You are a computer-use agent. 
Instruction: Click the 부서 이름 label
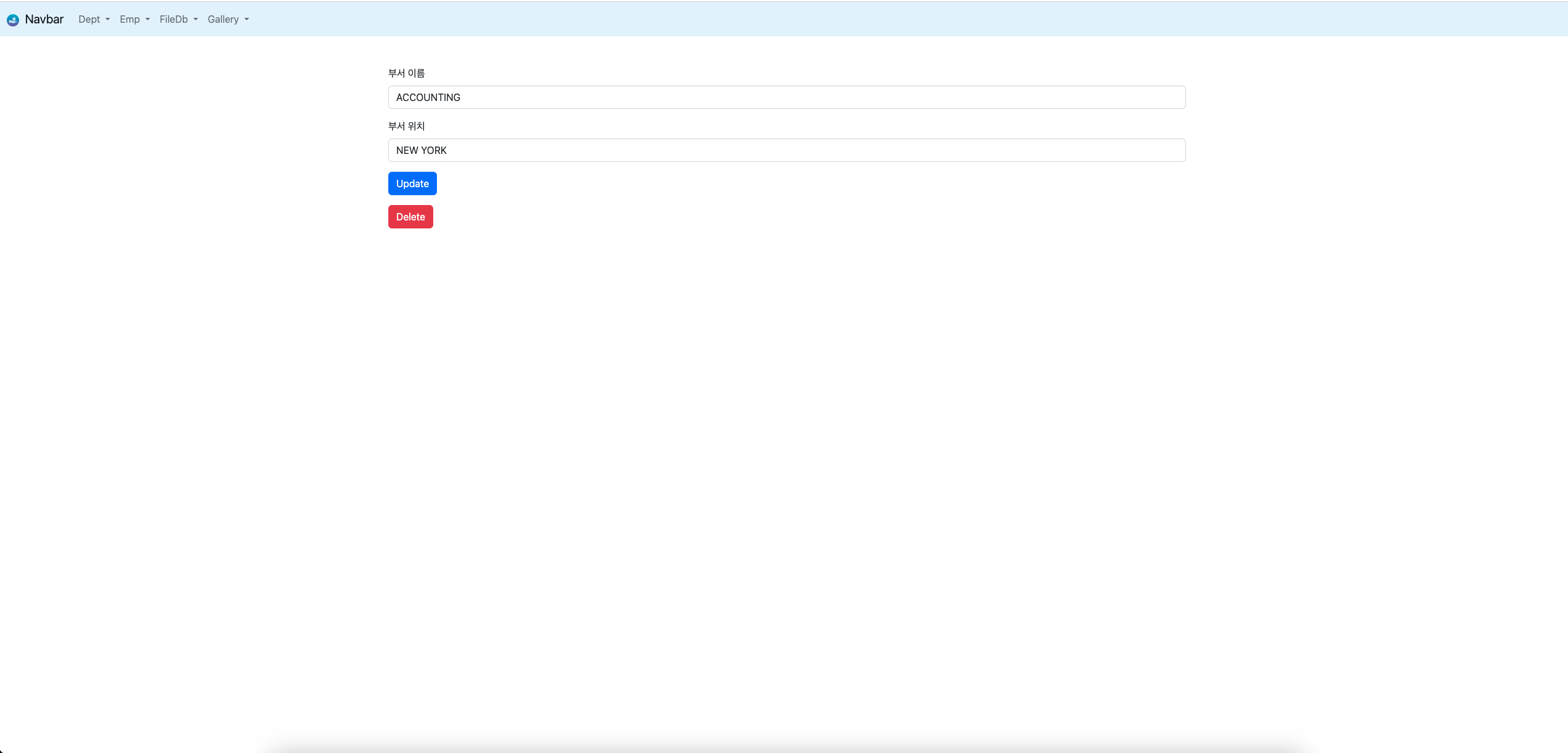click(407, 73)
